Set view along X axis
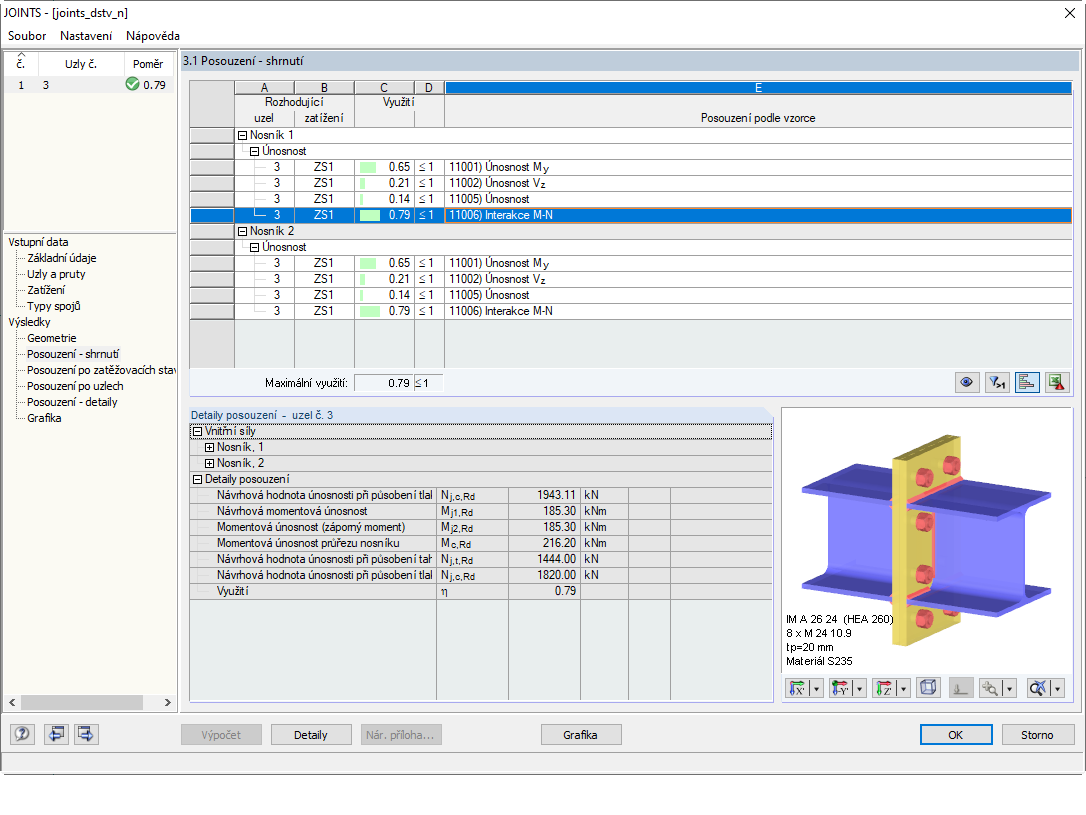1086x815 pixels. click(798, 688)
